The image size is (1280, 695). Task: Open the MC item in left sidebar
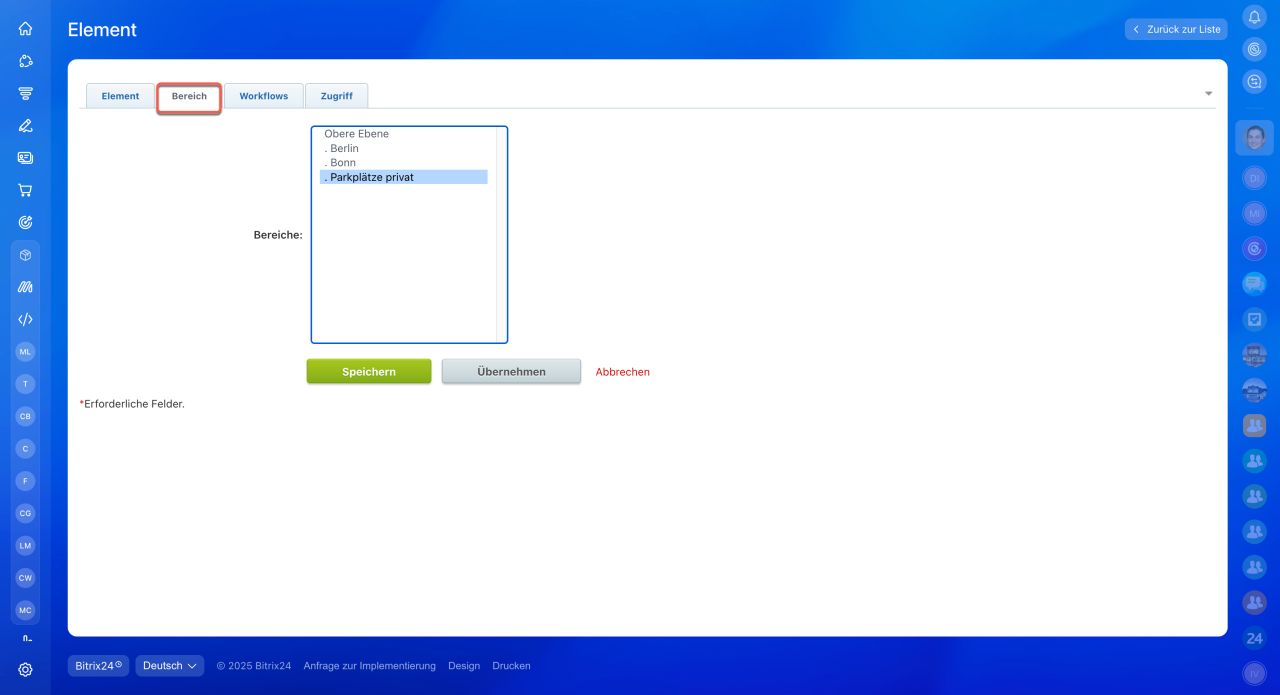coord(25,610)
